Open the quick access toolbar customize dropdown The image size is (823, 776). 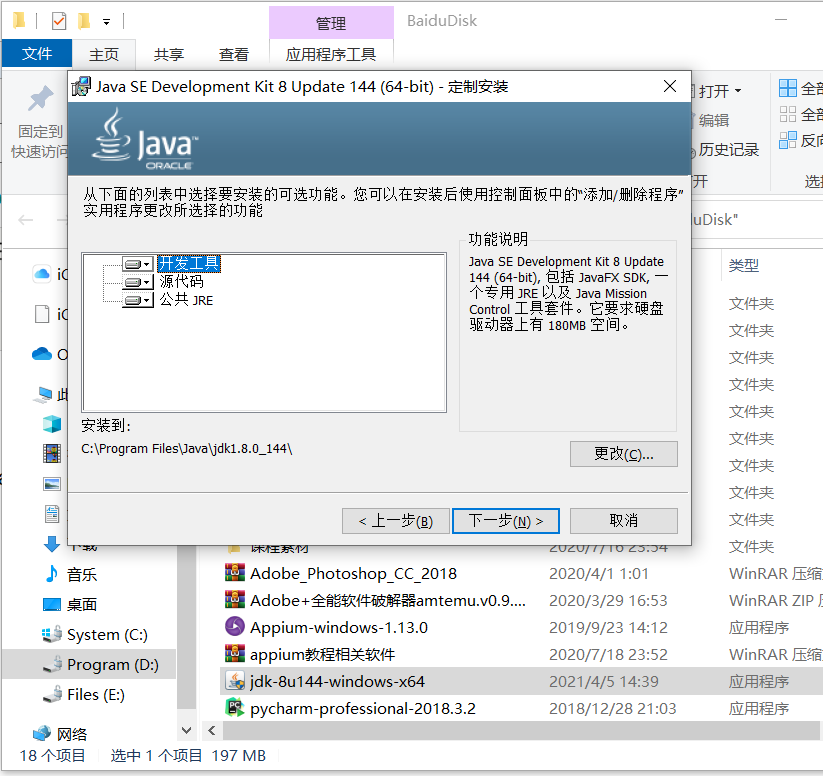107,22
